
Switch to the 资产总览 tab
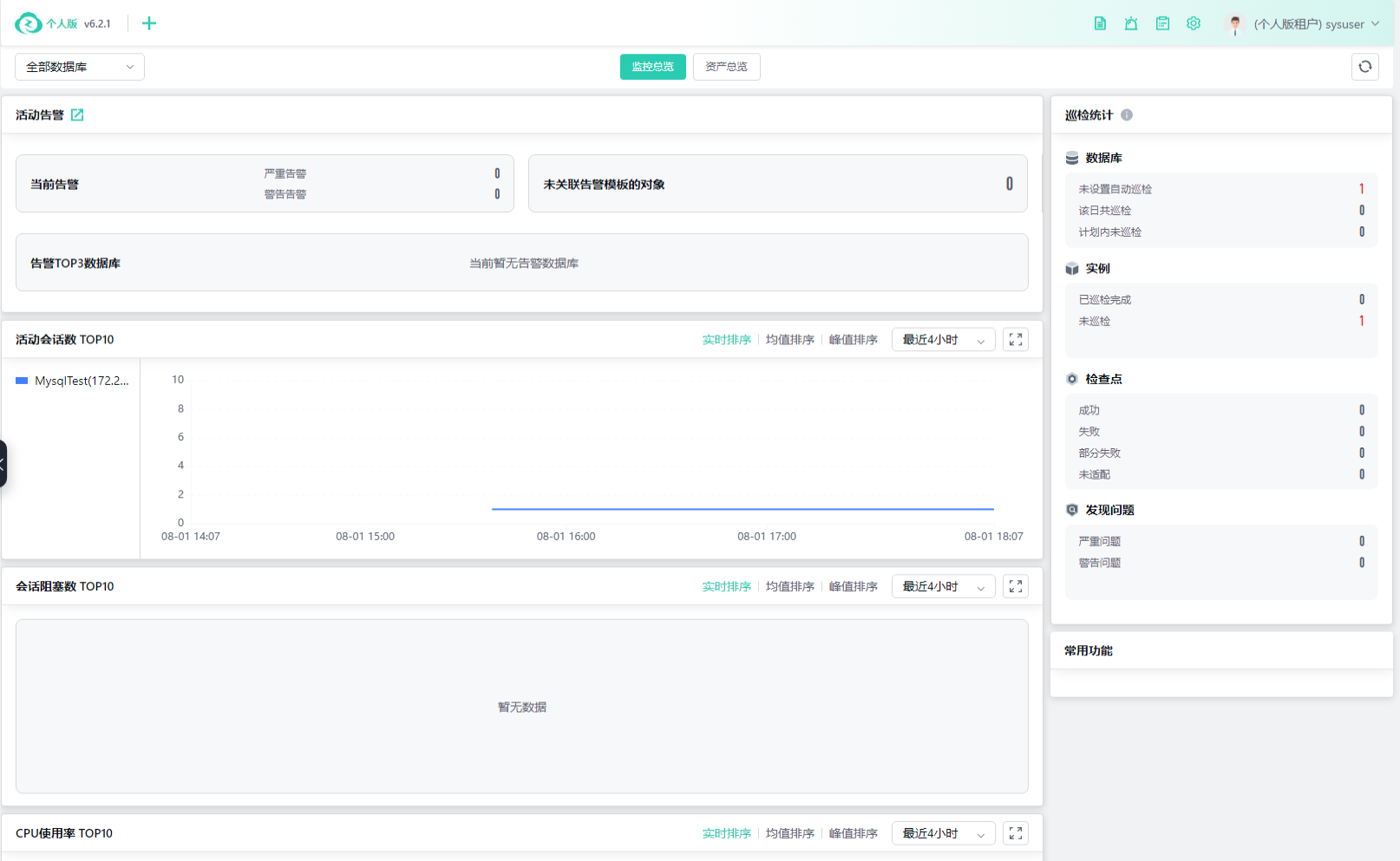click(727, 67)
